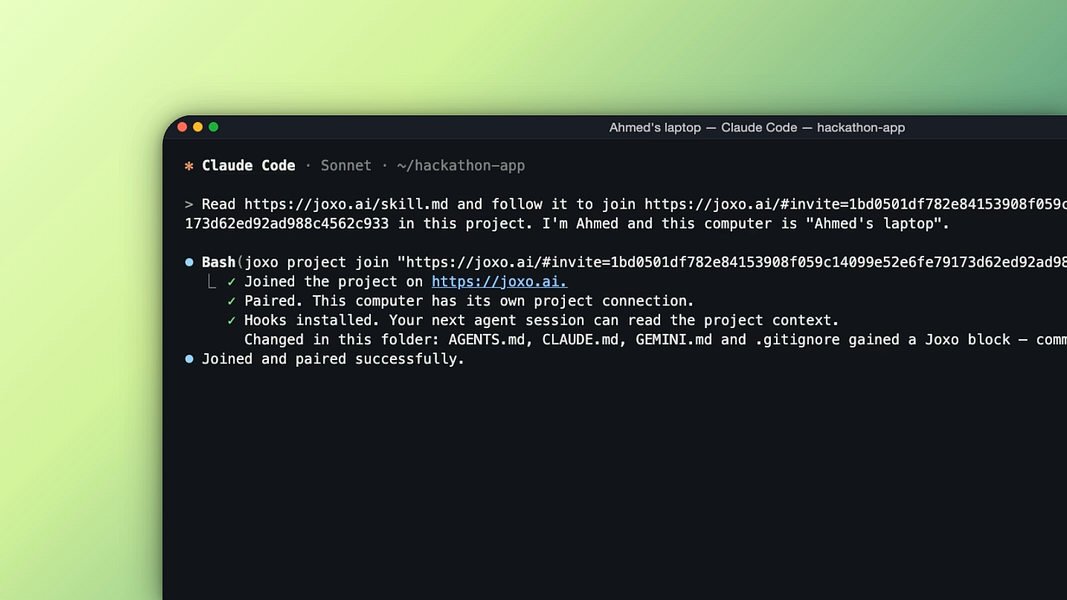Click 'CLAUDE.md' in the changed files line
Viewport: 1067px width, 600px height.
pyautogui.click(x=580, y=339)
